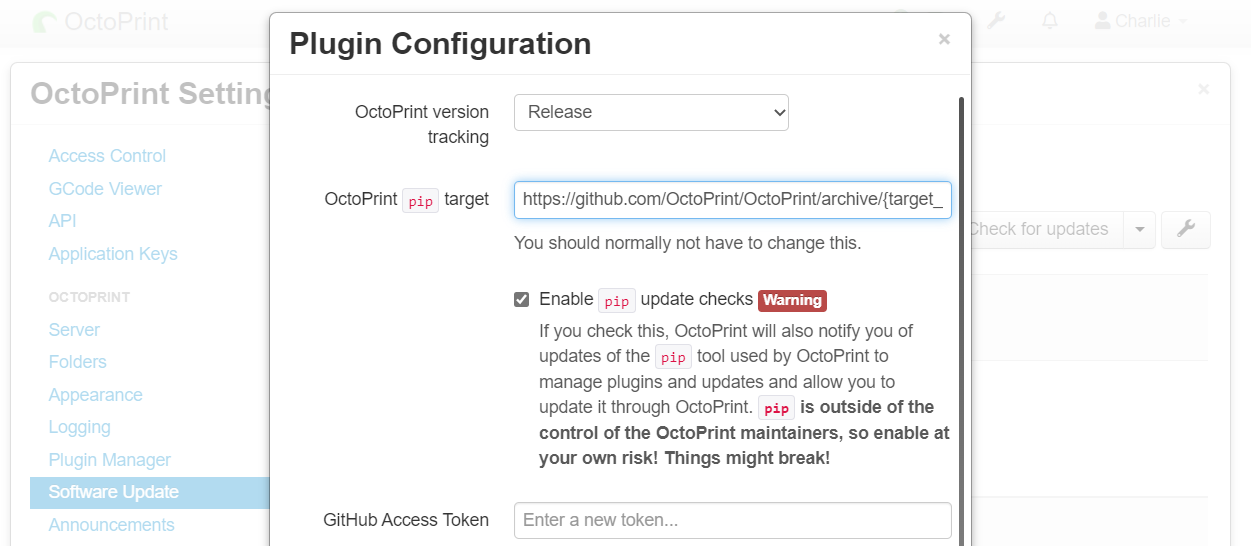Toggle Enable pip update checks checkbox
This screenshot has height=546, width=1251.
521,300
